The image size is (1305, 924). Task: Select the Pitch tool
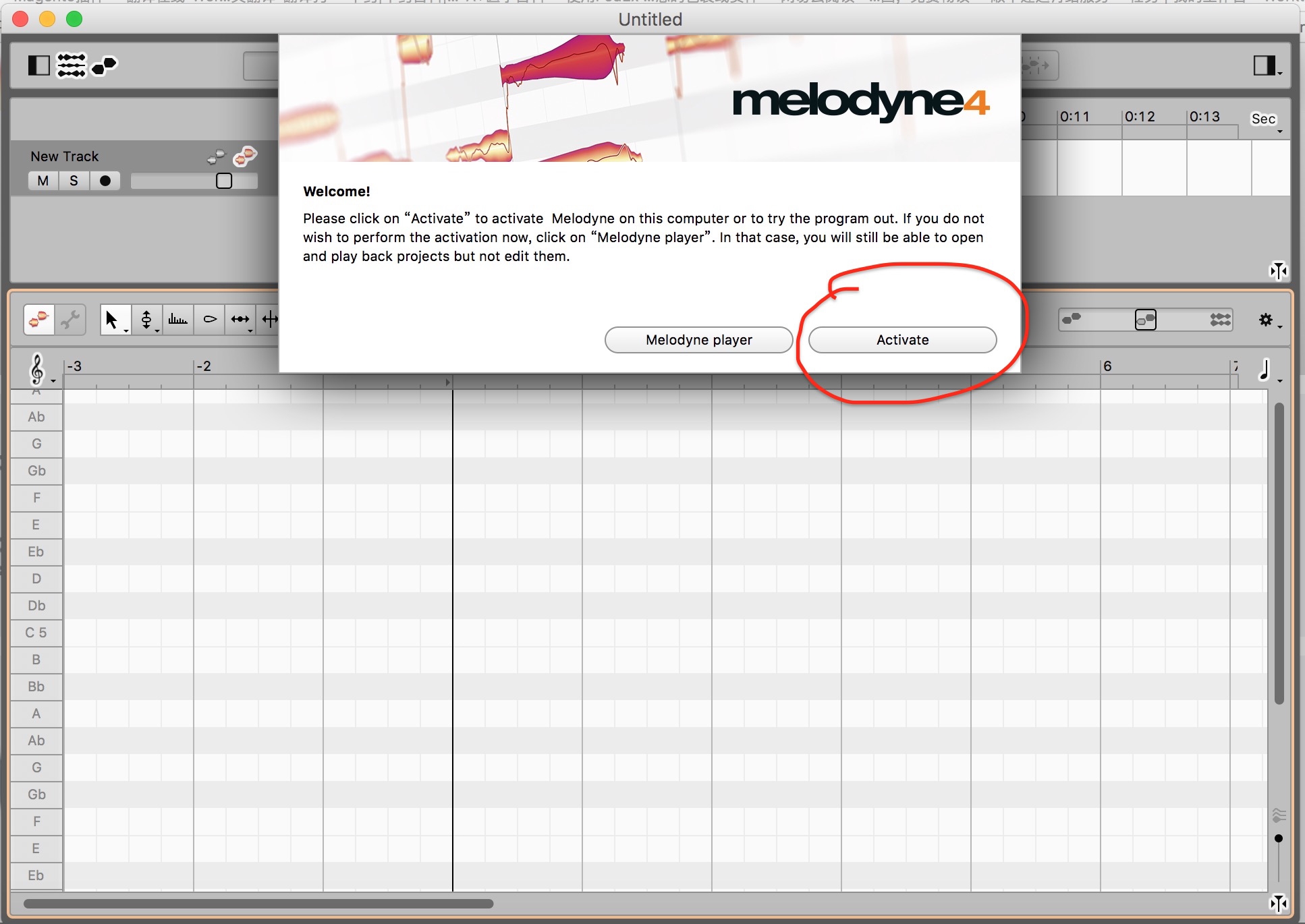(146, 319)
